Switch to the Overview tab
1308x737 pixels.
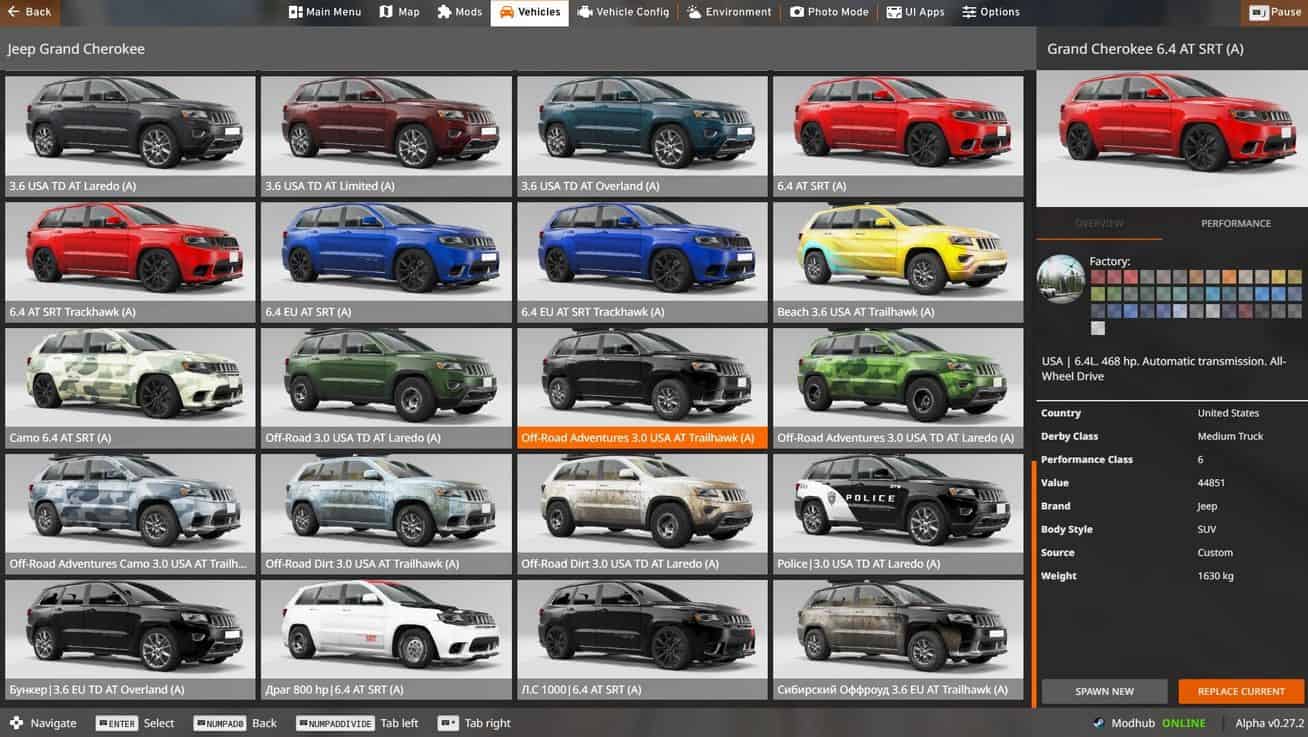point(1099,224)
